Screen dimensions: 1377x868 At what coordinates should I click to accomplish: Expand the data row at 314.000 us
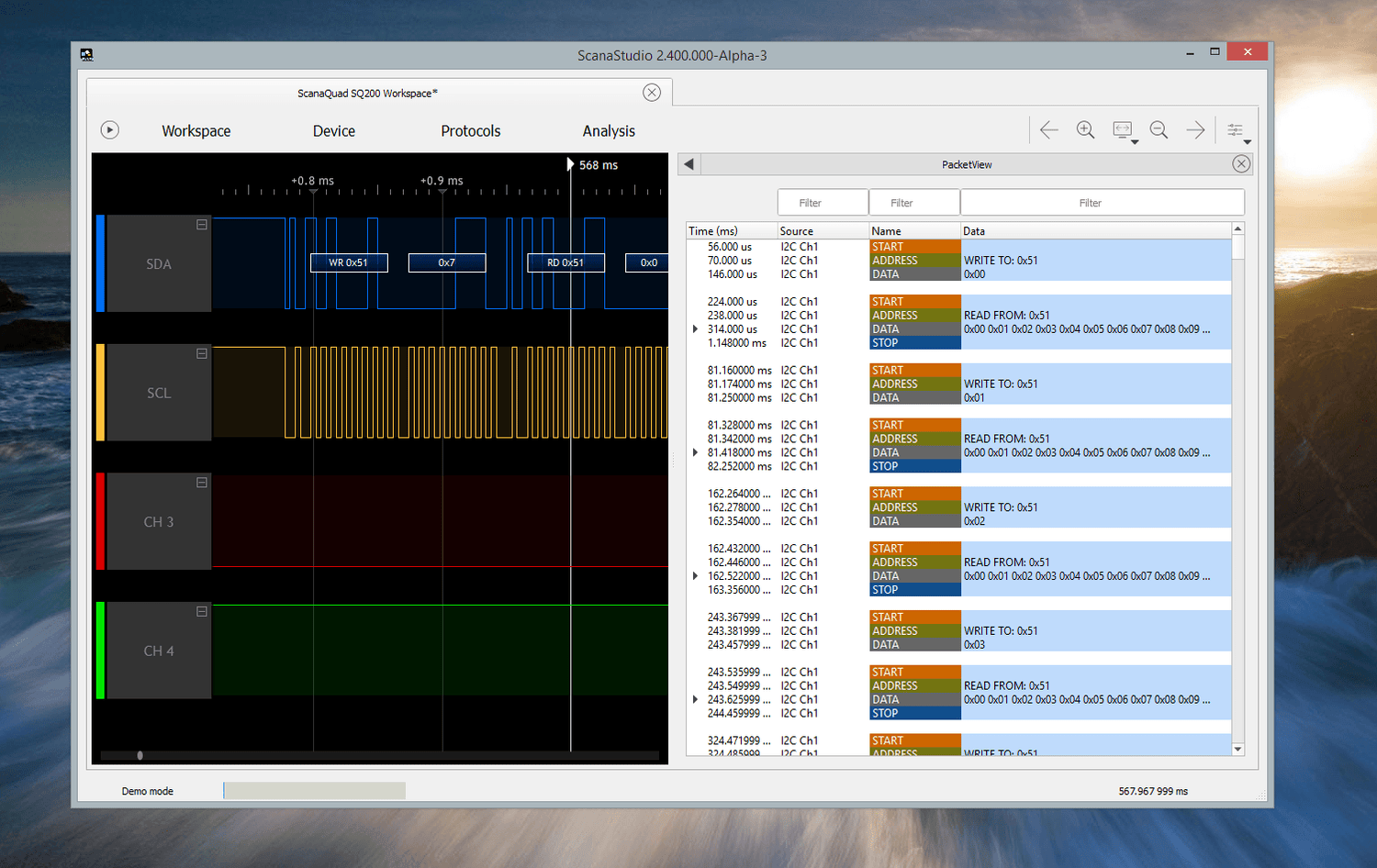(x=695, y=329)
